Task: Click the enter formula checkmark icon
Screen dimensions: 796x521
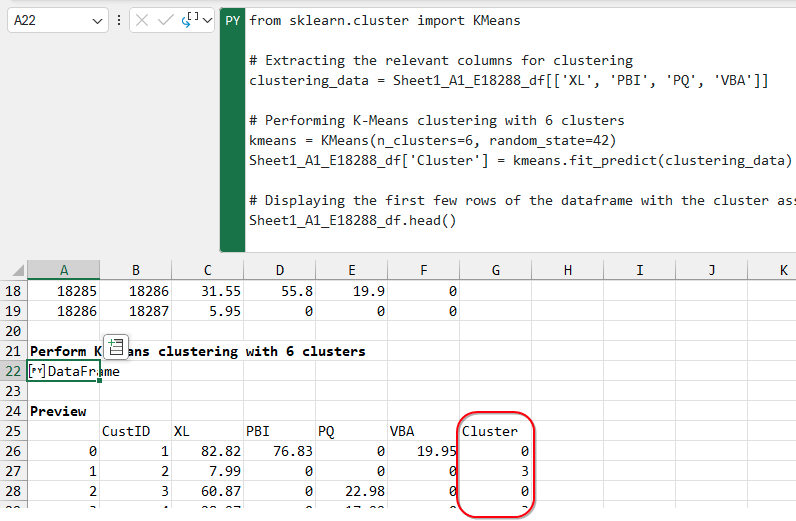Action: (x=164, y=20)
